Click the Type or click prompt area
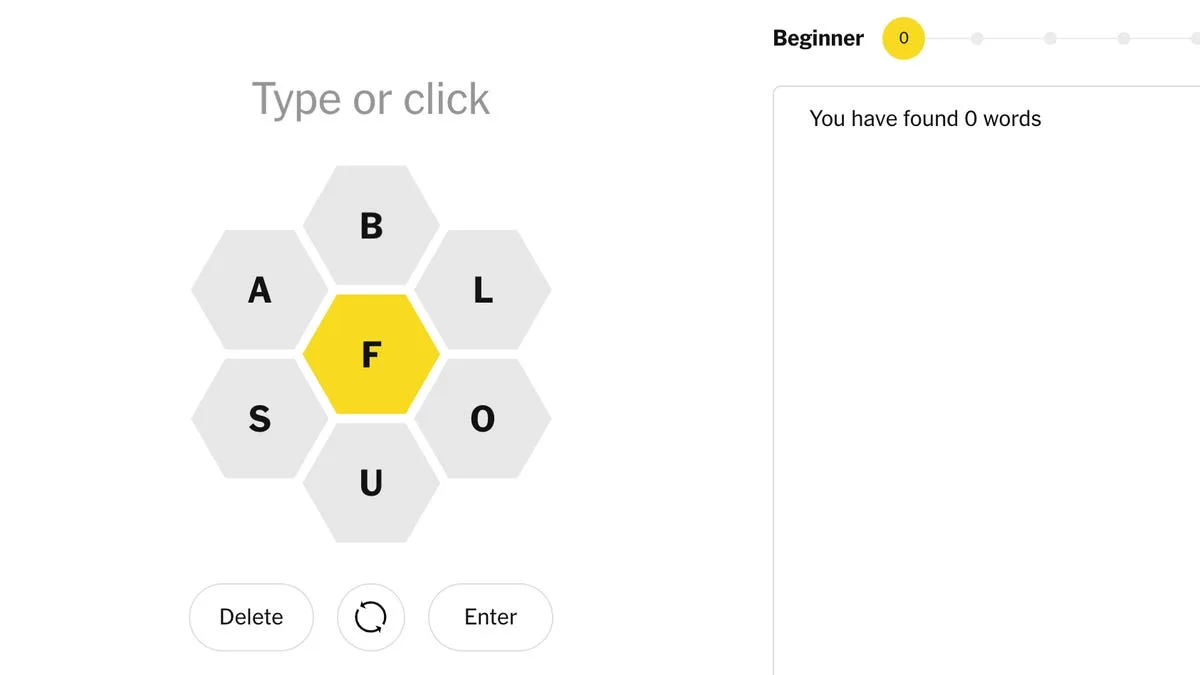The image size is (1200, 675). pos(371,98)
